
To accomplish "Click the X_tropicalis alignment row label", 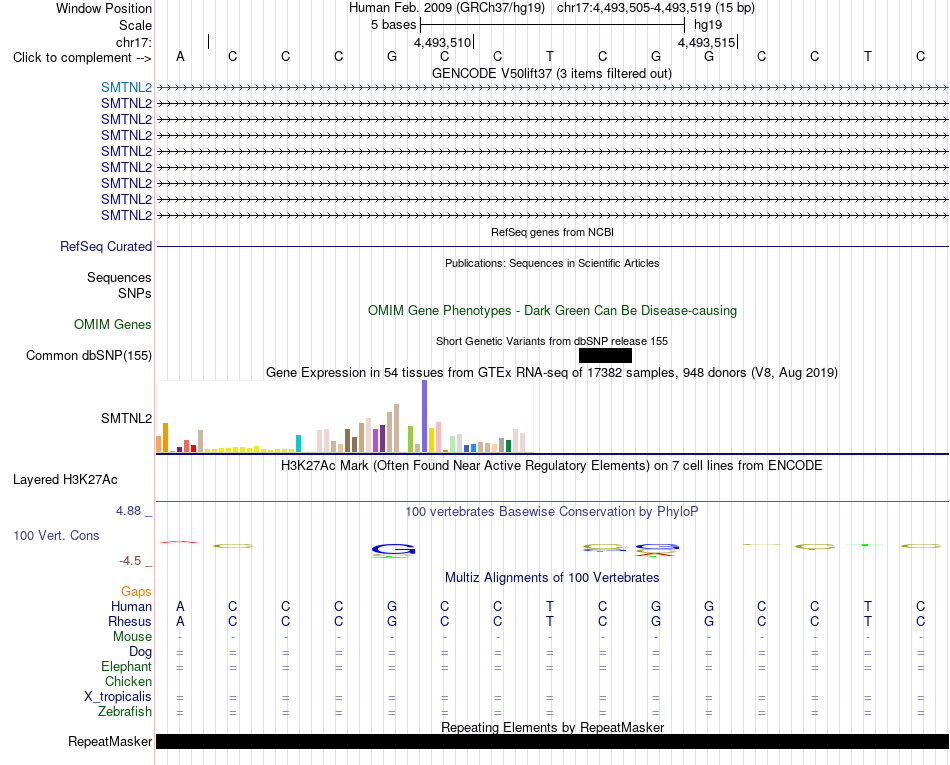I will [x=118, y=697].
